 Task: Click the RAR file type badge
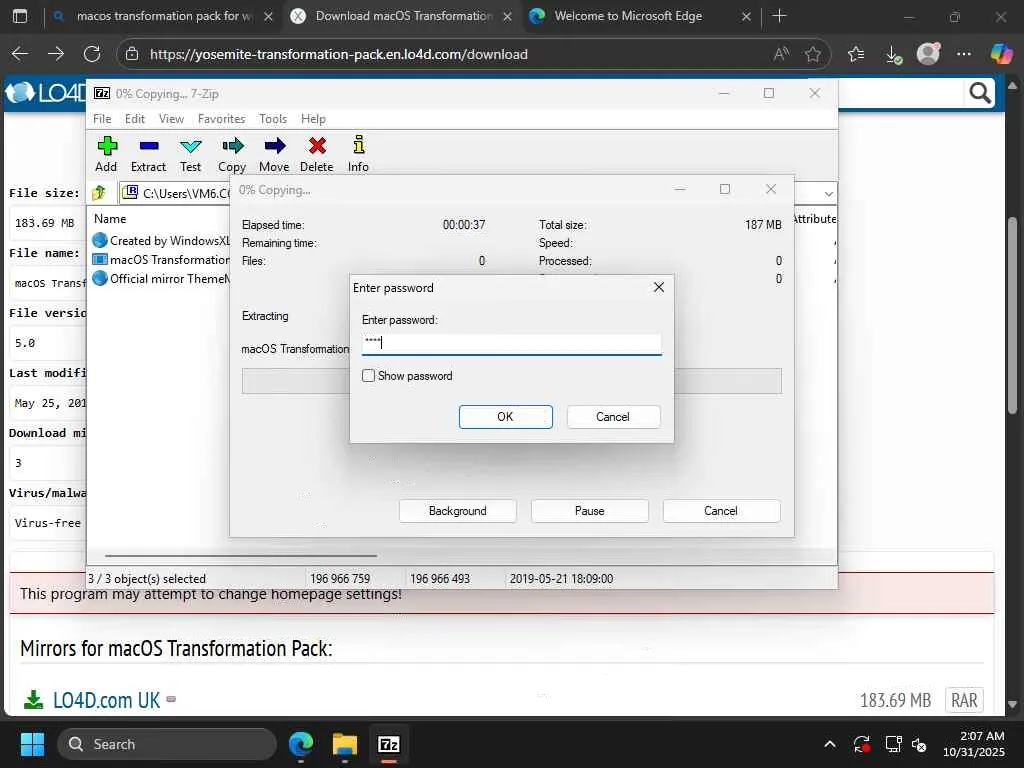pyautogui.click(x=964, y=700)
